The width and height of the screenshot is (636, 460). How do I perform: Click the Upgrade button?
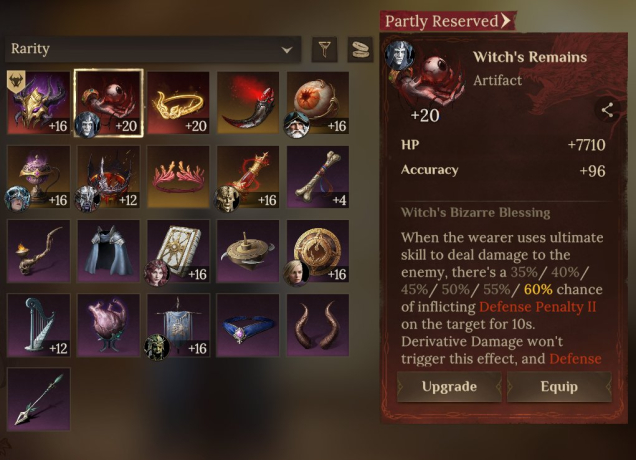tap(449, 387)
